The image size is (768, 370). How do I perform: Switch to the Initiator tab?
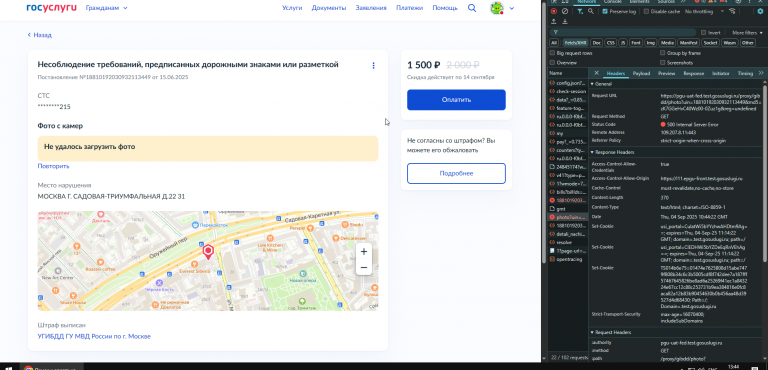(720, 74)
